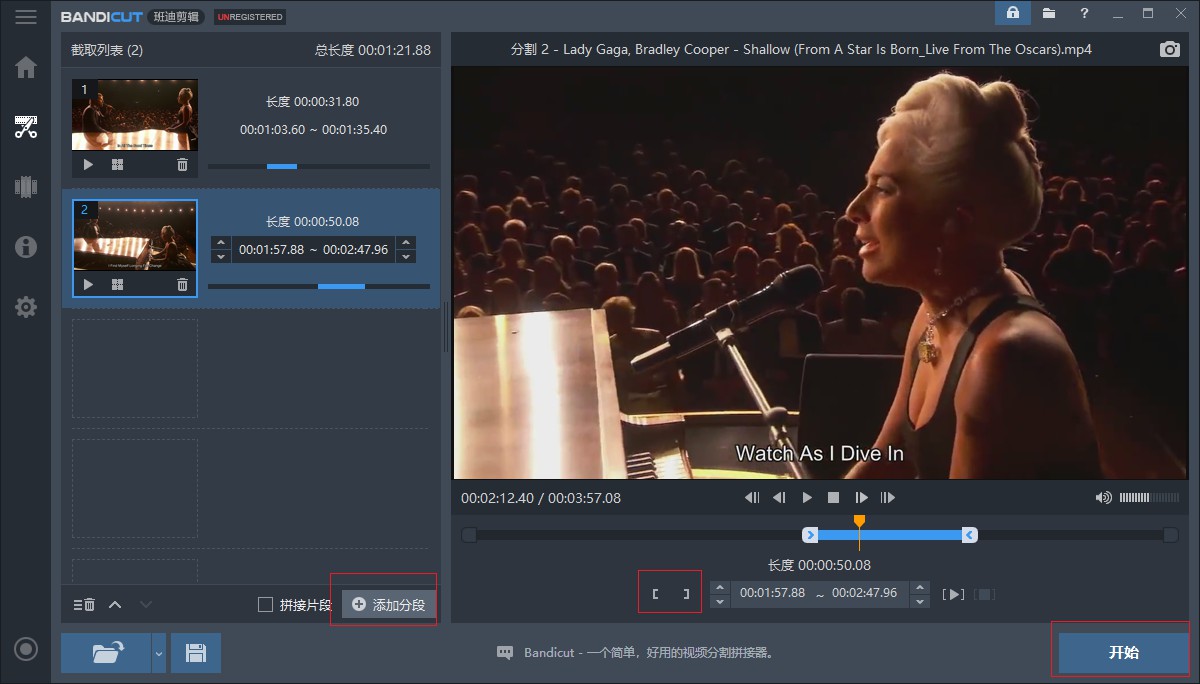
Task: Expand the open file dropdown arrow
Action: (158, 653)
